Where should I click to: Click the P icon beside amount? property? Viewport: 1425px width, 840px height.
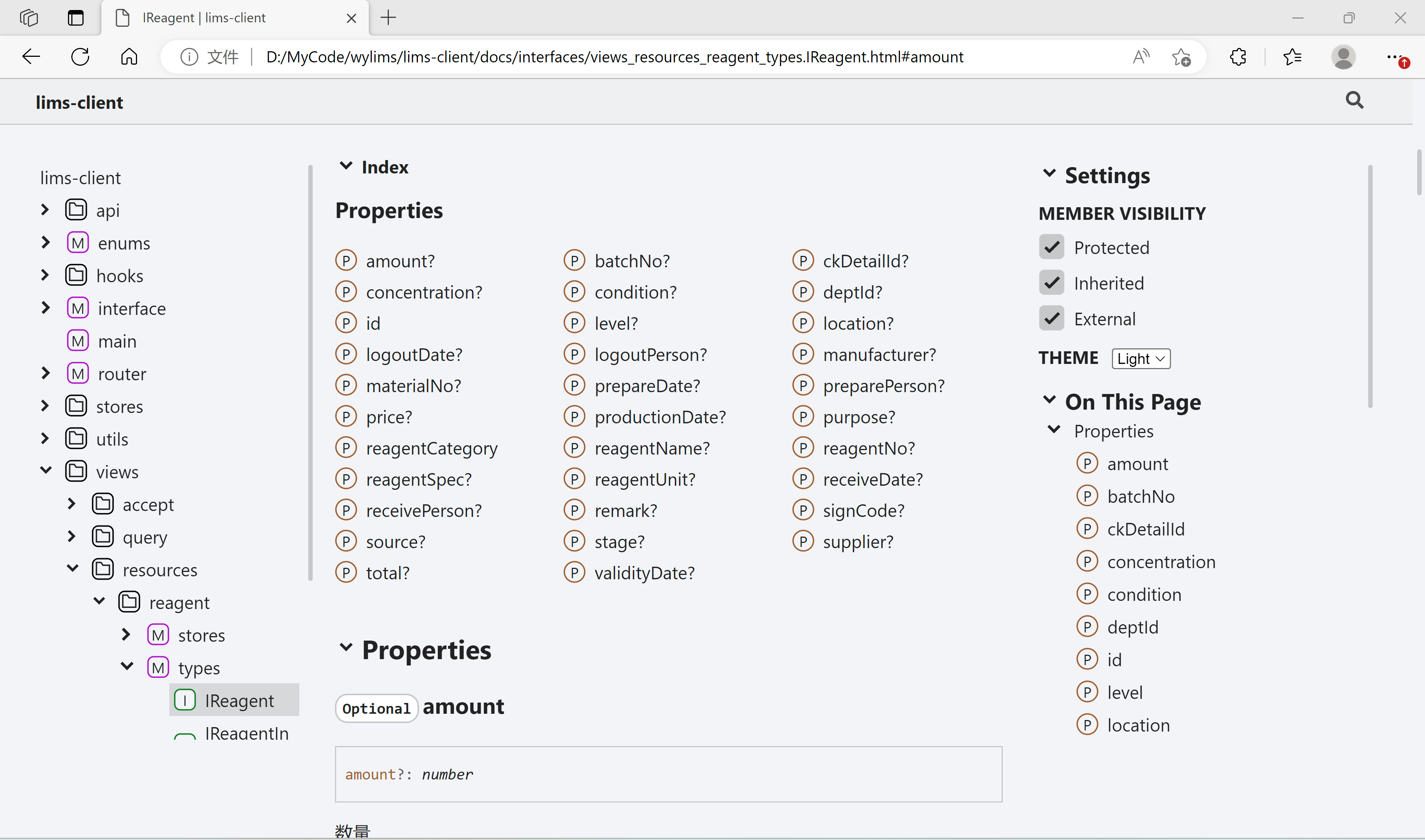(347, 260)
